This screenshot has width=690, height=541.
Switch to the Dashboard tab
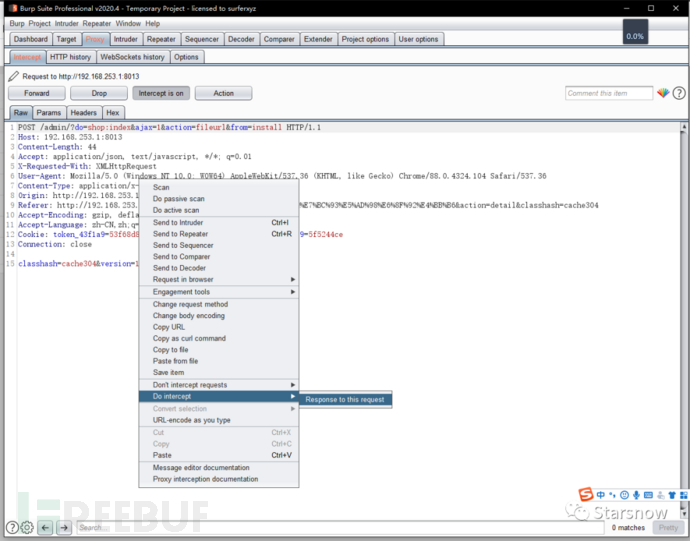[x=31, y=39]
